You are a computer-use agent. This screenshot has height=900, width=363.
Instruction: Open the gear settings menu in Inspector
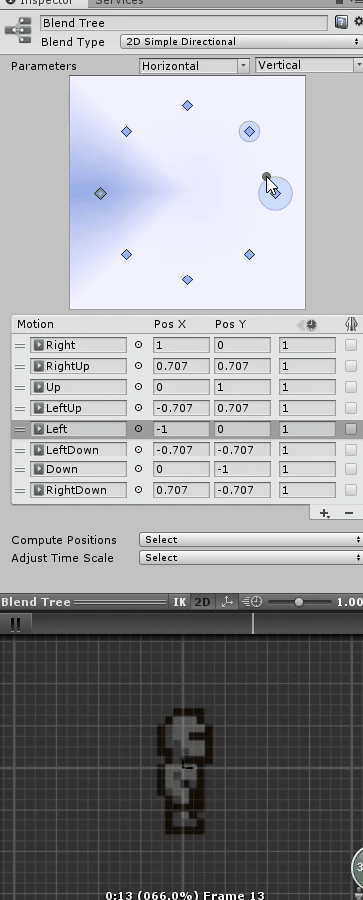coord(358,22)
